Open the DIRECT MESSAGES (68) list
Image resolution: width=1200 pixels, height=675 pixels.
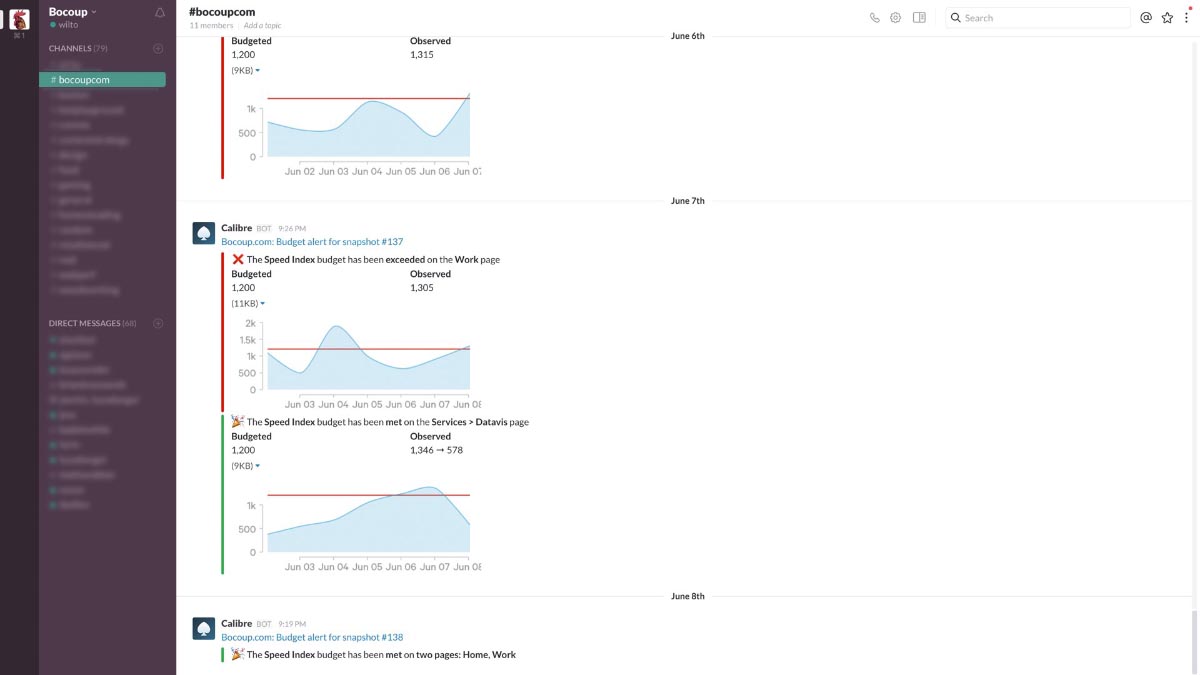pyautogui.click(x=92, y=323)
